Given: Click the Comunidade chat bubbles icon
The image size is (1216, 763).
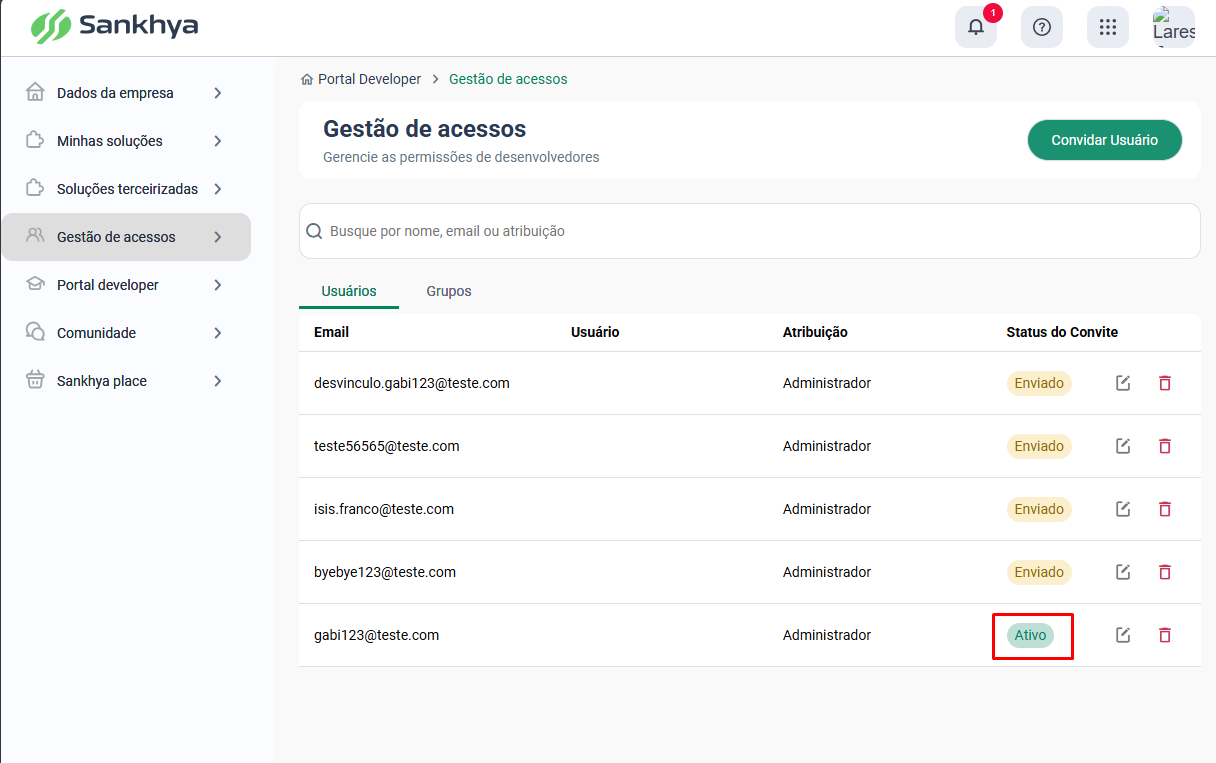Looking at the screenshot, I should coord(35,332).
